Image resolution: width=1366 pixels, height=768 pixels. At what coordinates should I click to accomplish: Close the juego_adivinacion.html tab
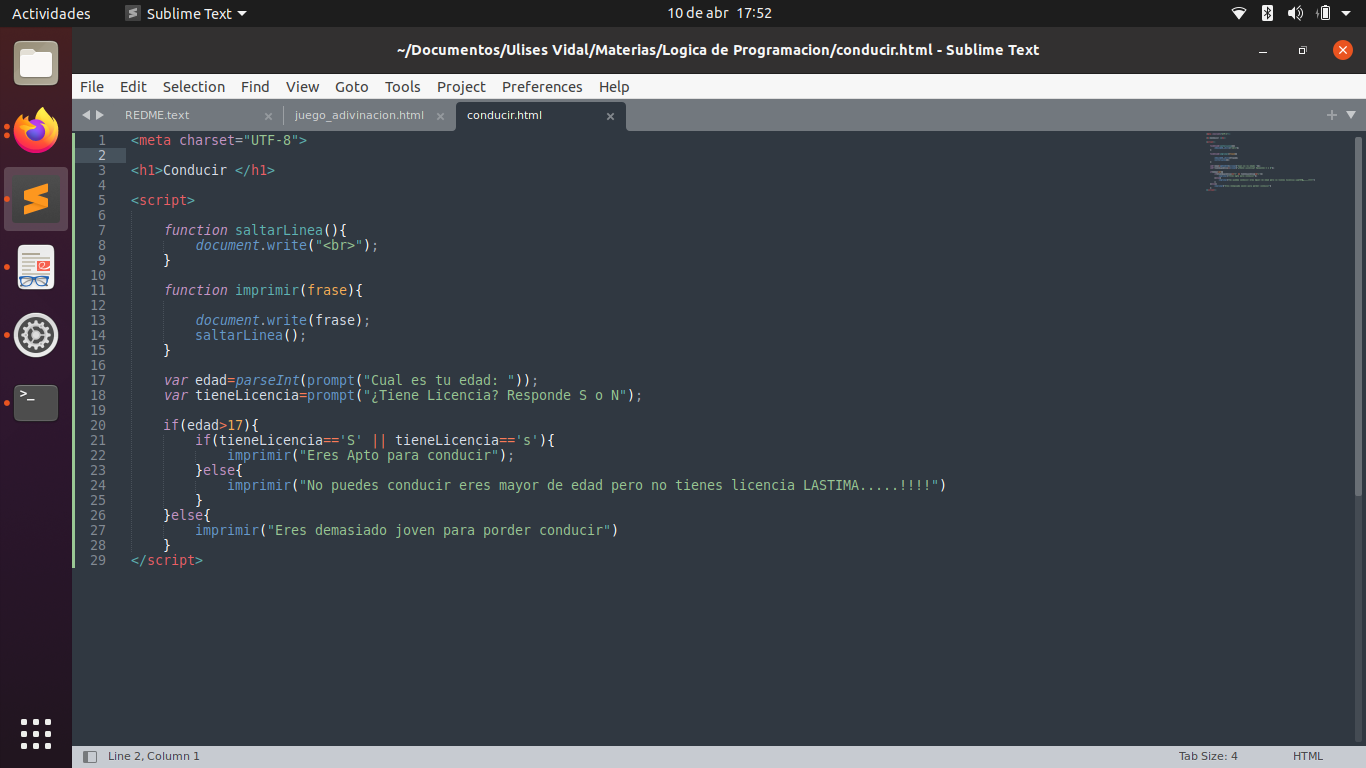pyautogui.click(x=440, y=116)
